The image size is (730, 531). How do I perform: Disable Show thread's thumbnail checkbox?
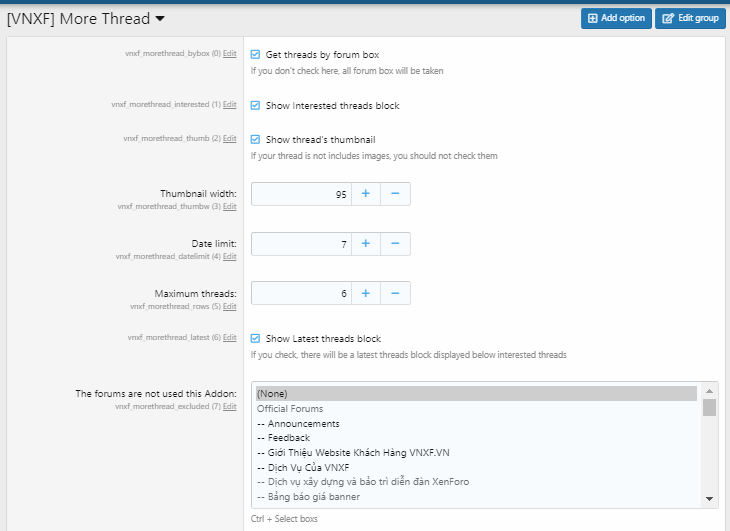(x=256, y=140)
